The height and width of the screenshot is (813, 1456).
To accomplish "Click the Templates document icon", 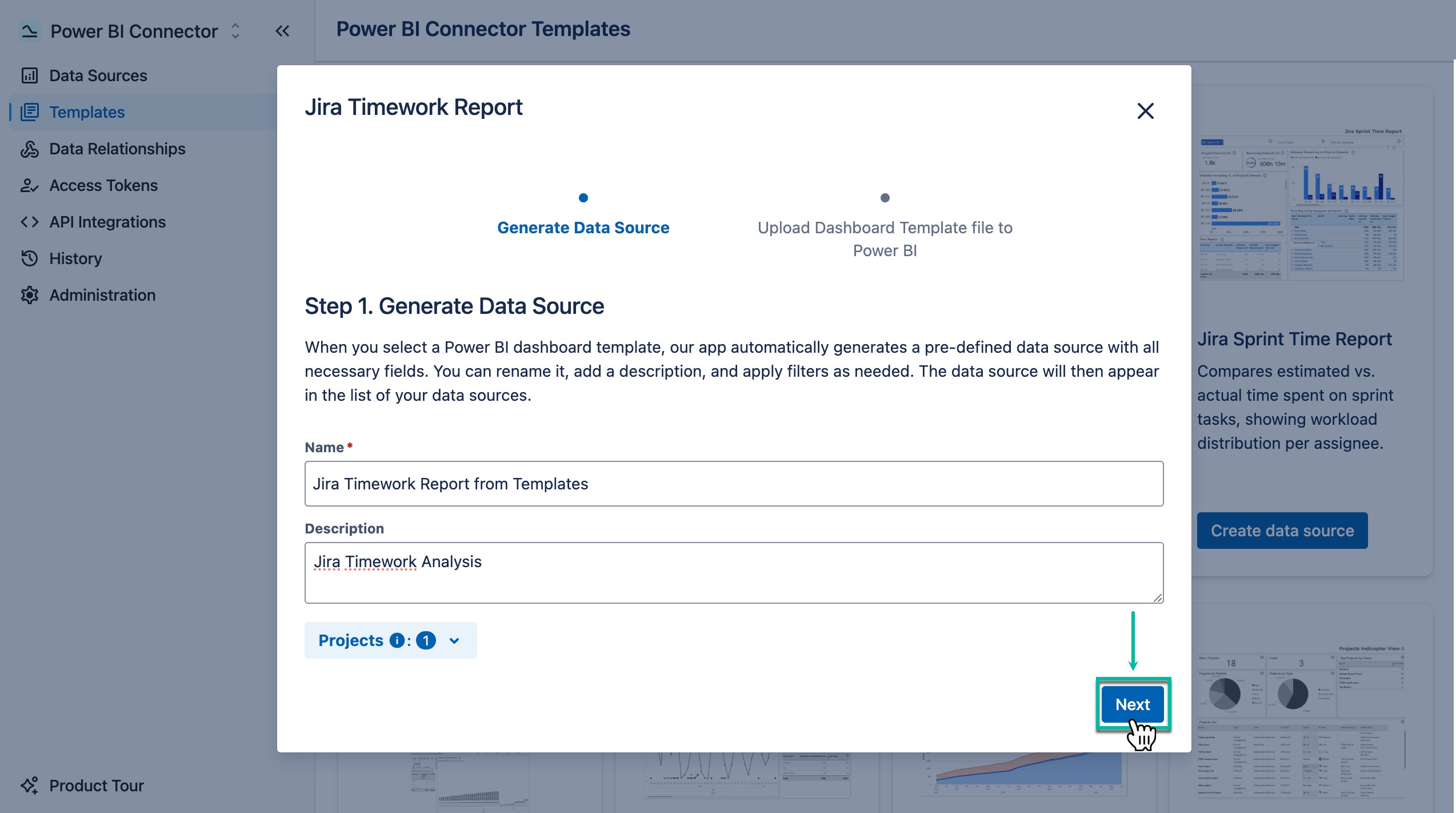I will tap(30, 112).
